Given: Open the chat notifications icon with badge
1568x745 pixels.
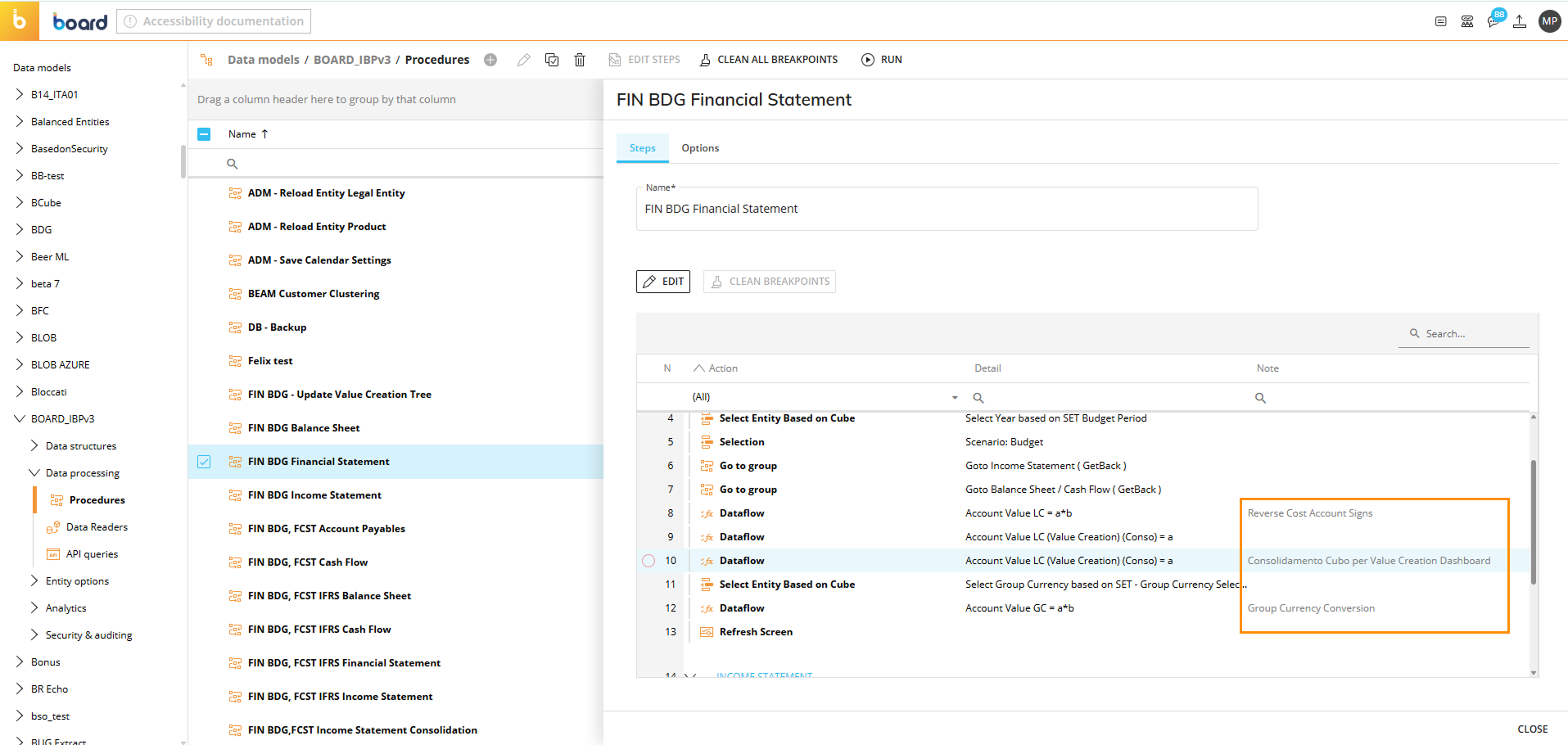Looking at the screenshot, I should tap(1494, 20).
